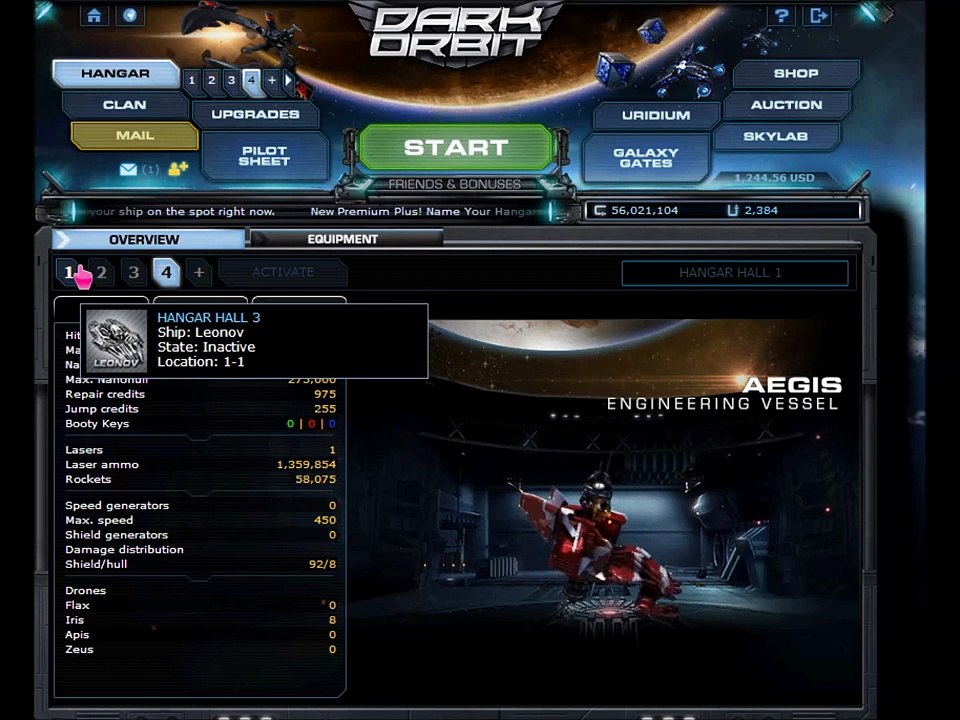This screenshot has width=960, height=720.
Task: Select hangar hall 4 in Overview
Action: coord(167,272)
